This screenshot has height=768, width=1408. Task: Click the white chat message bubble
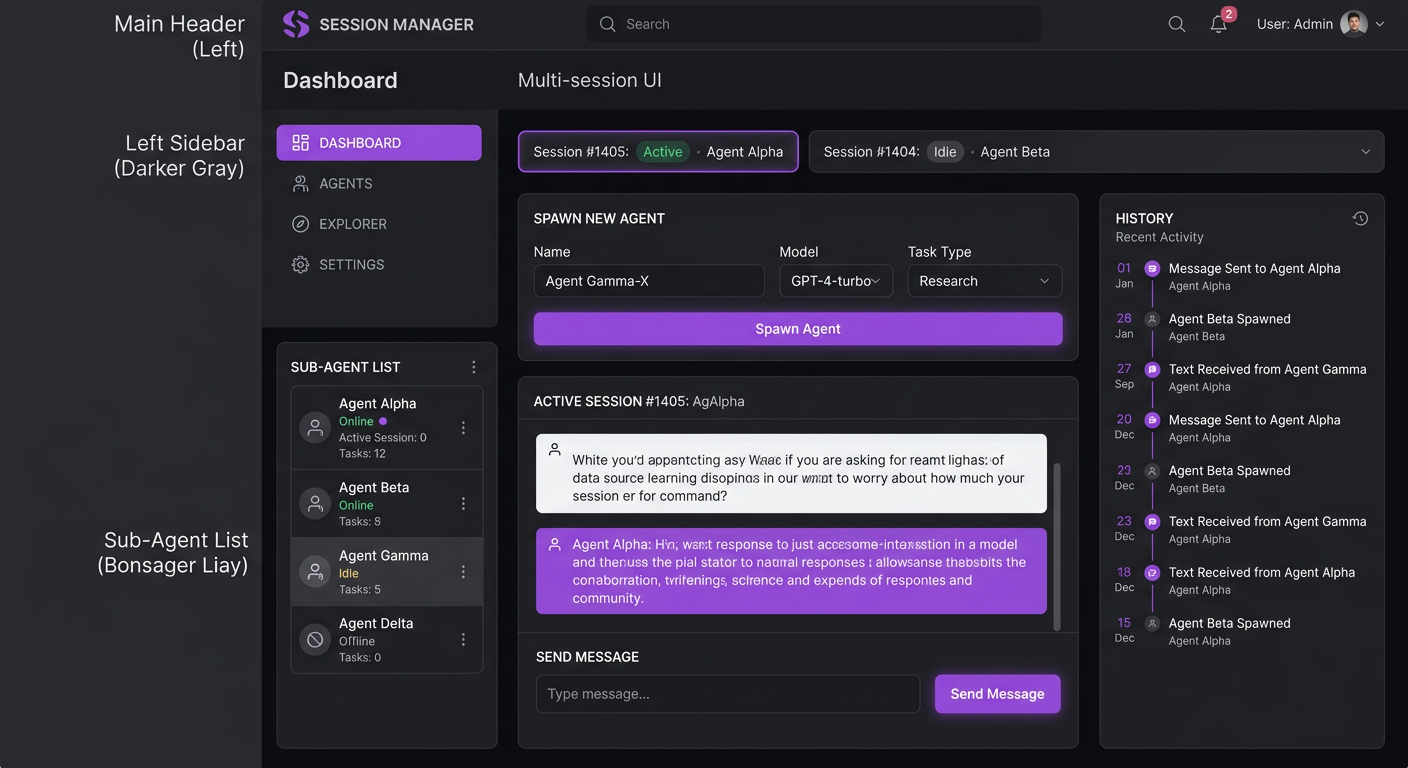(791, 473)
